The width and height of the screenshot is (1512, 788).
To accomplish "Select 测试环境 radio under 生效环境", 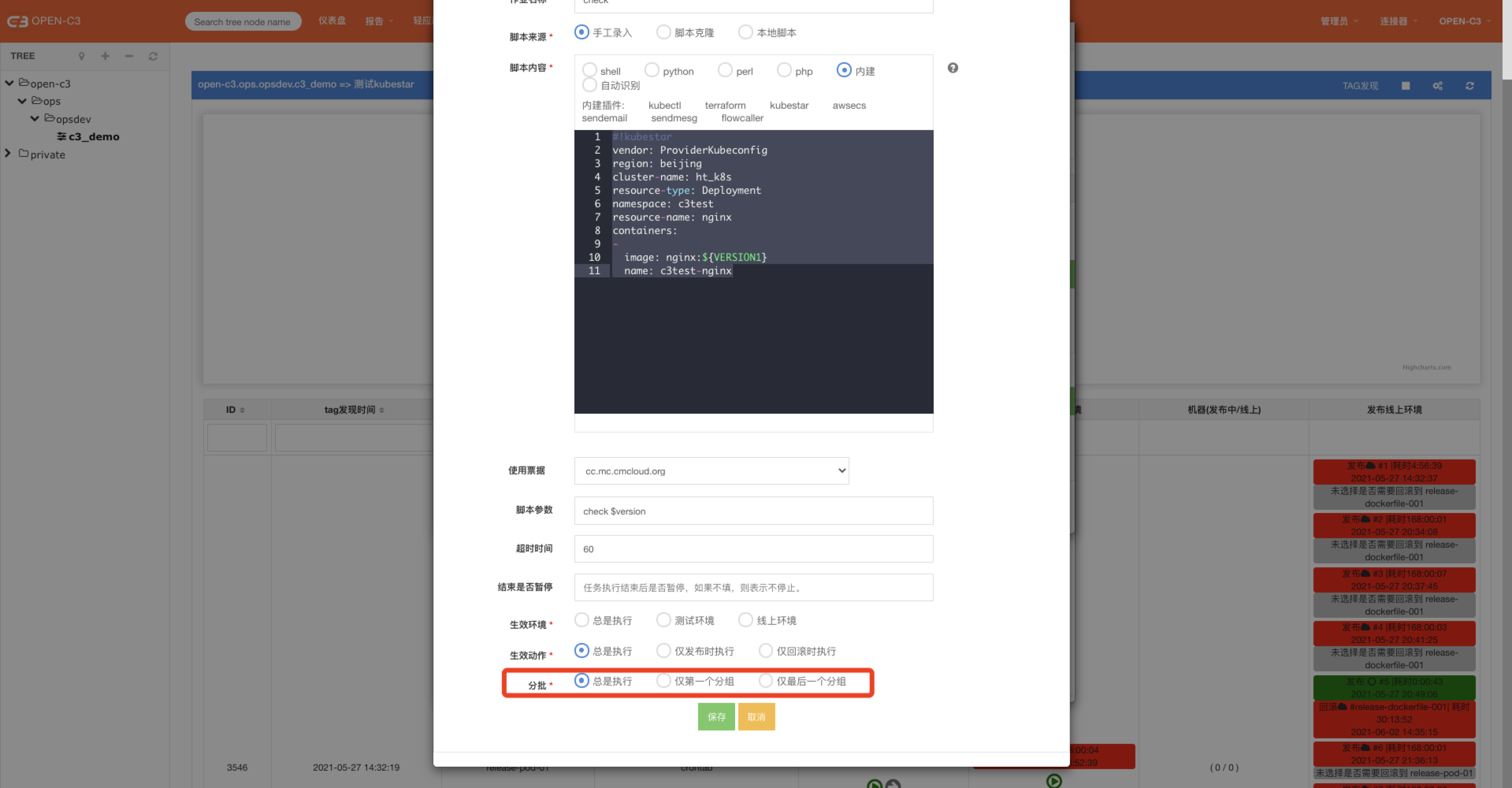I will pyautogui.click(x=663, y=619).
